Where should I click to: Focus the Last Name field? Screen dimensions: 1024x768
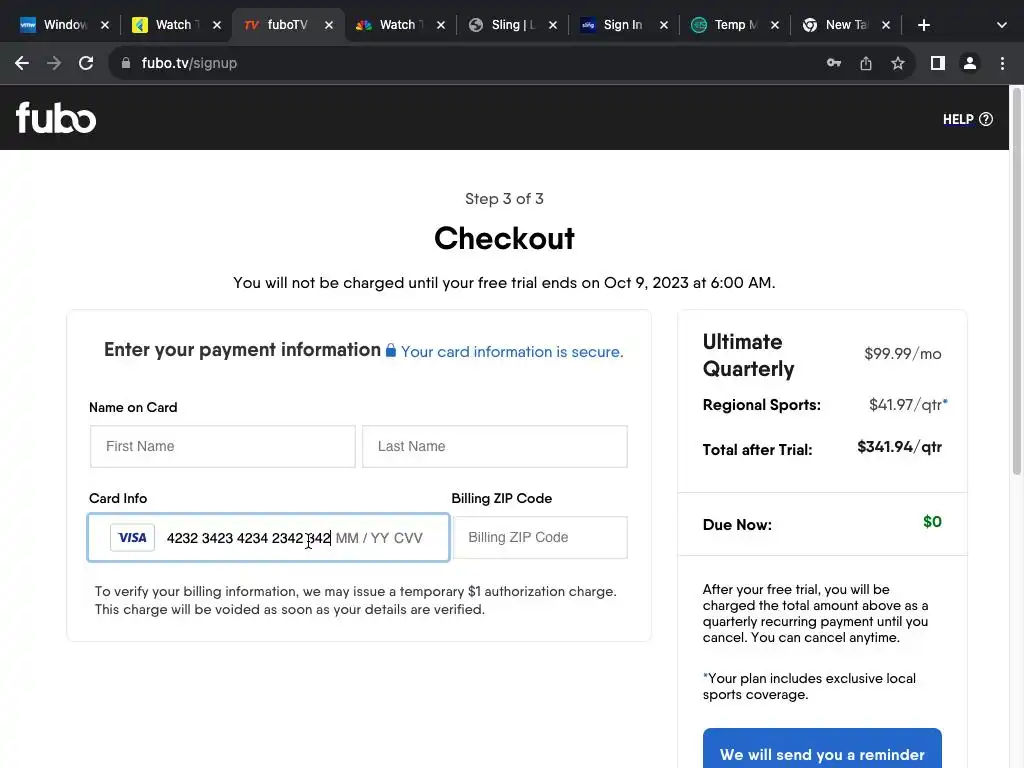click(495, 446)
